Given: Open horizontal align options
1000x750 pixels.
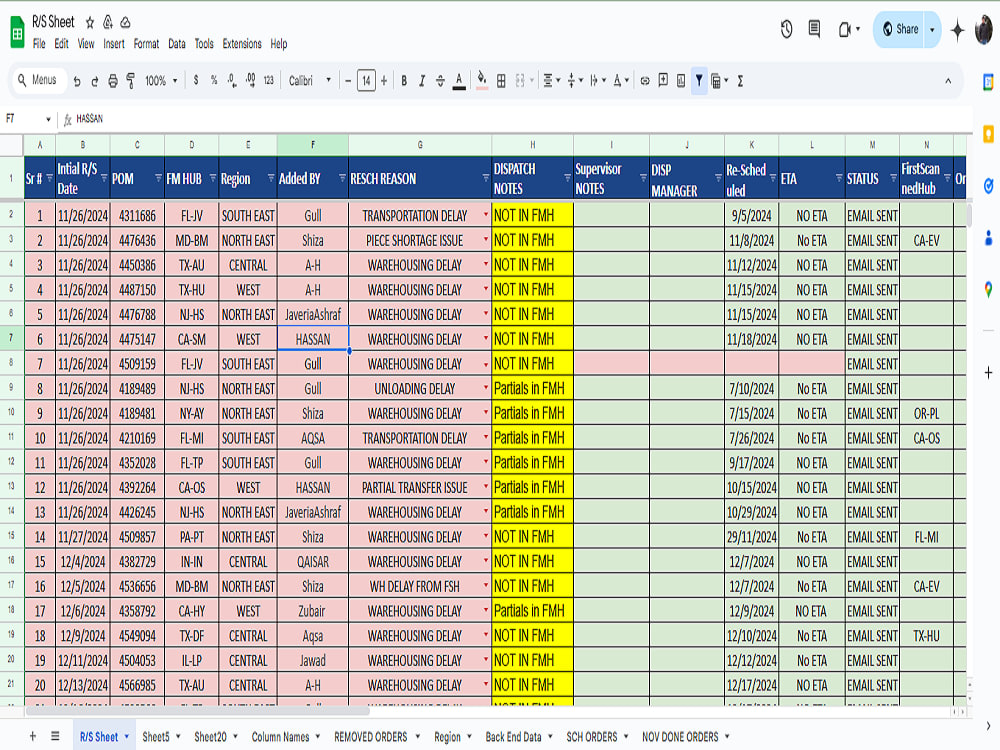Looking at the screenshot, I should [551, 81].
